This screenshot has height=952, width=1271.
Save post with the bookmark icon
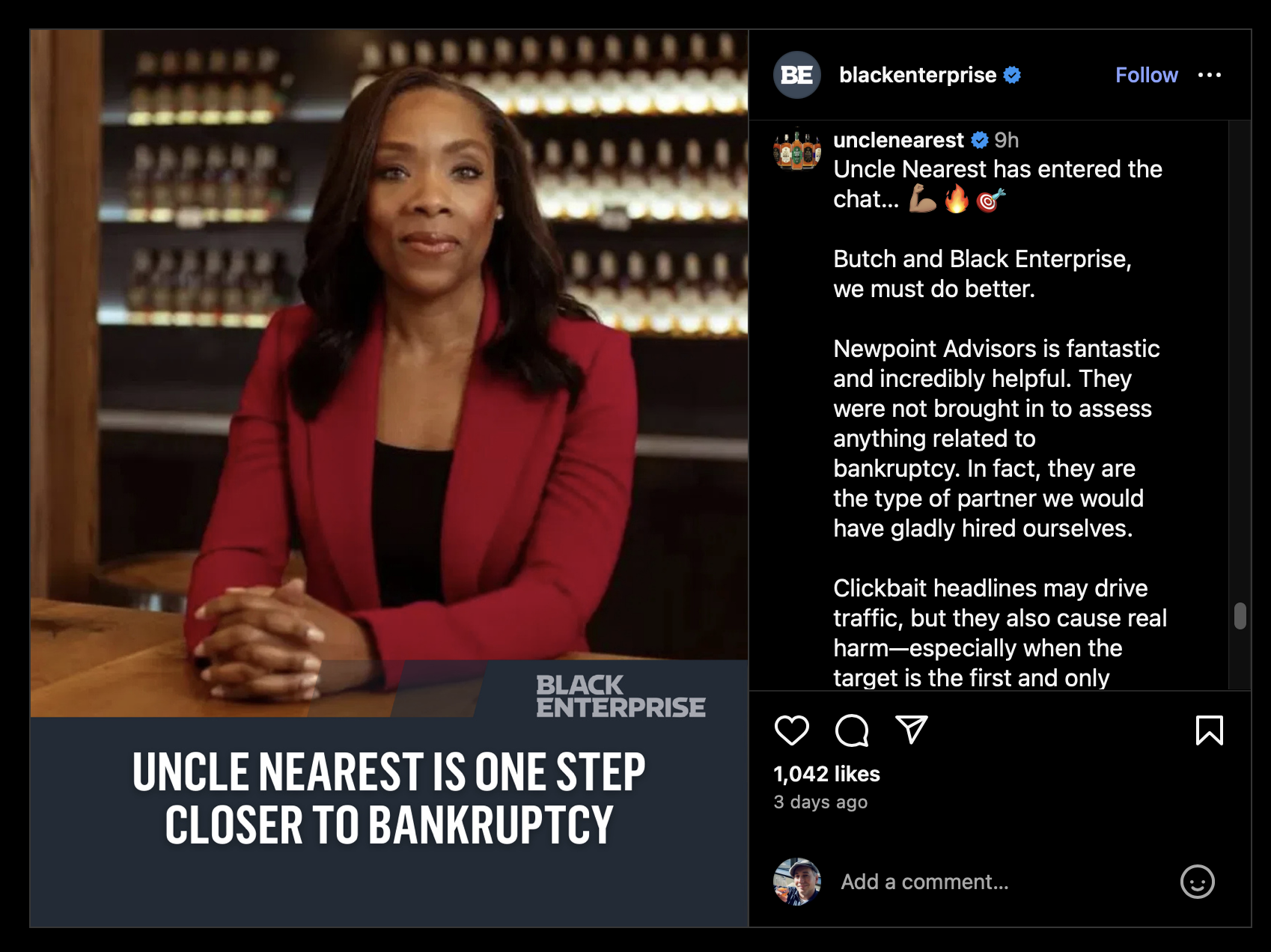(x=1210, y=730)
